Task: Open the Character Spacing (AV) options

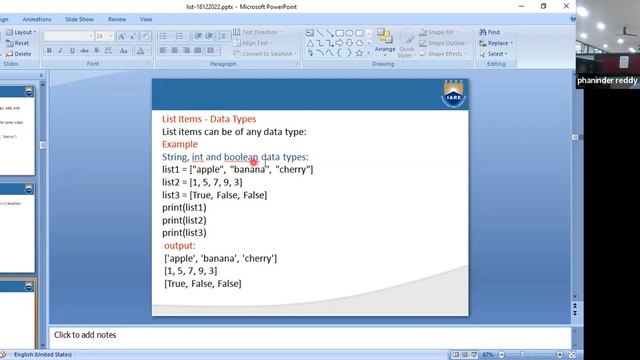Action: click(x=109, y=51)
